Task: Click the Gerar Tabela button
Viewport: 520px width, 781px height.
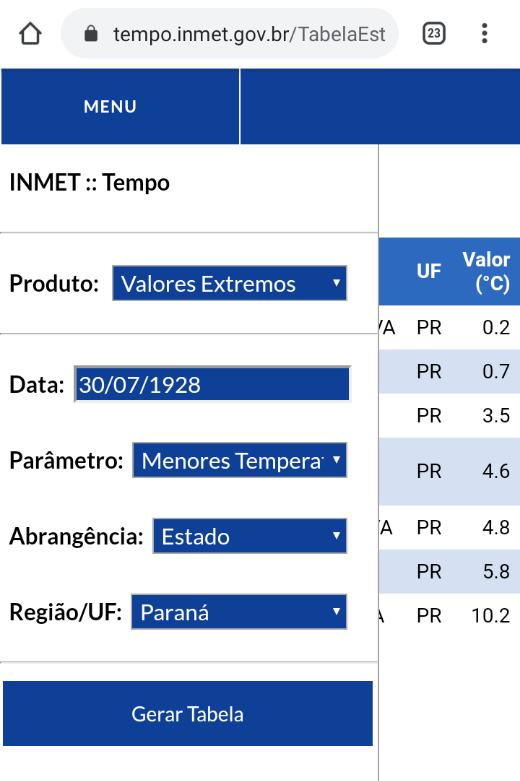Action: click(x=188, y=713)
